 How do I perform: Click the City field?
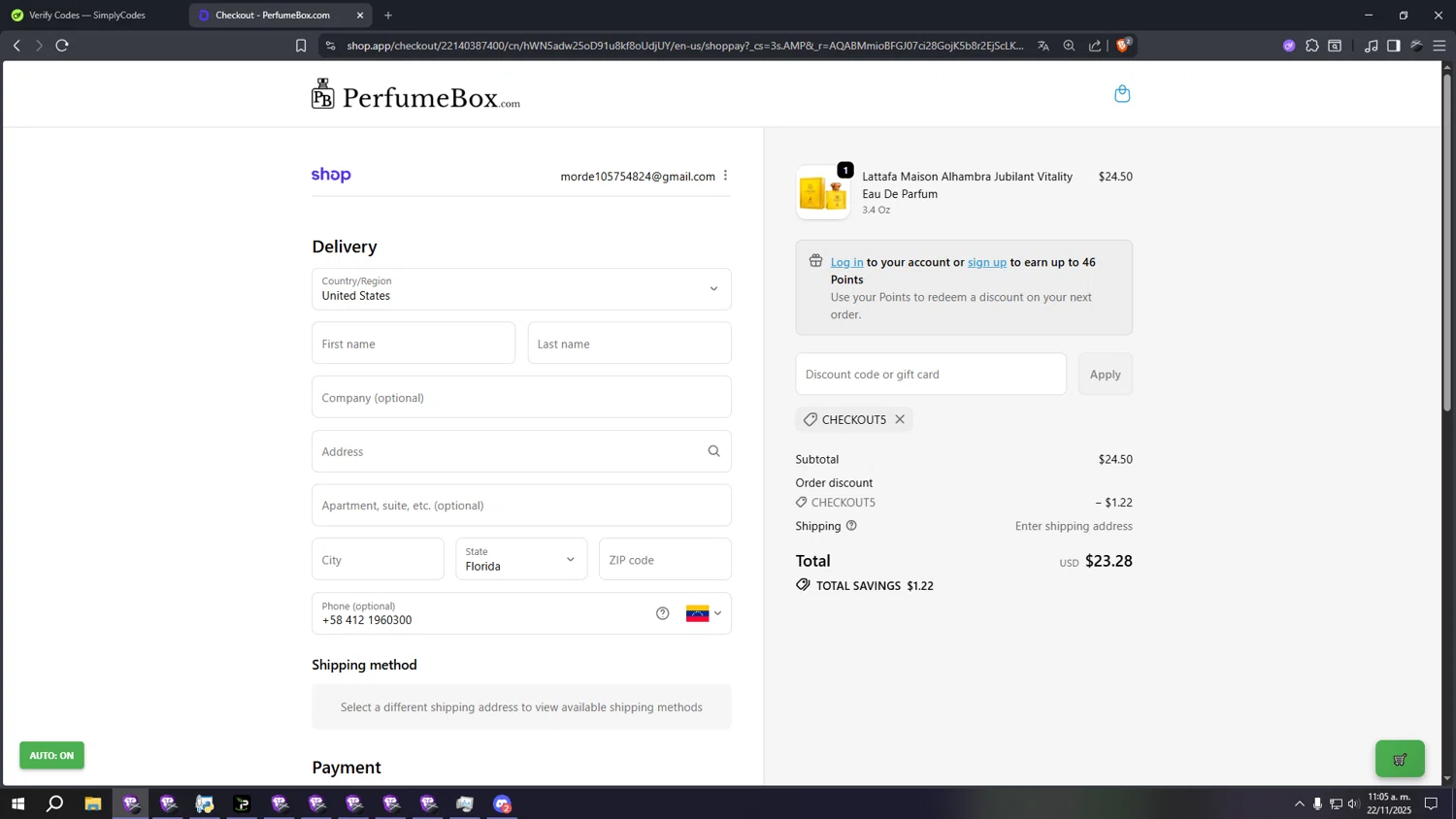click(x=378, y=559)
